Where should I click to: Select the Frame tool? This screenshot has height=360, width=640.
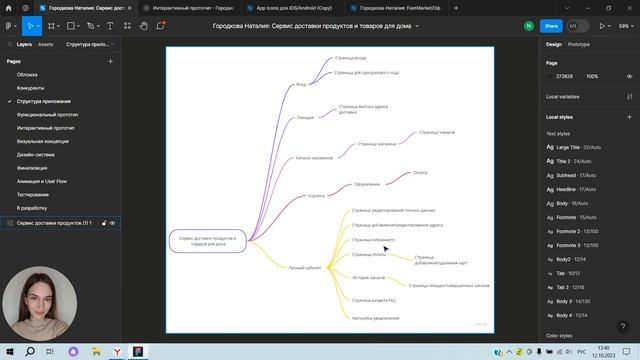[51, 26]
